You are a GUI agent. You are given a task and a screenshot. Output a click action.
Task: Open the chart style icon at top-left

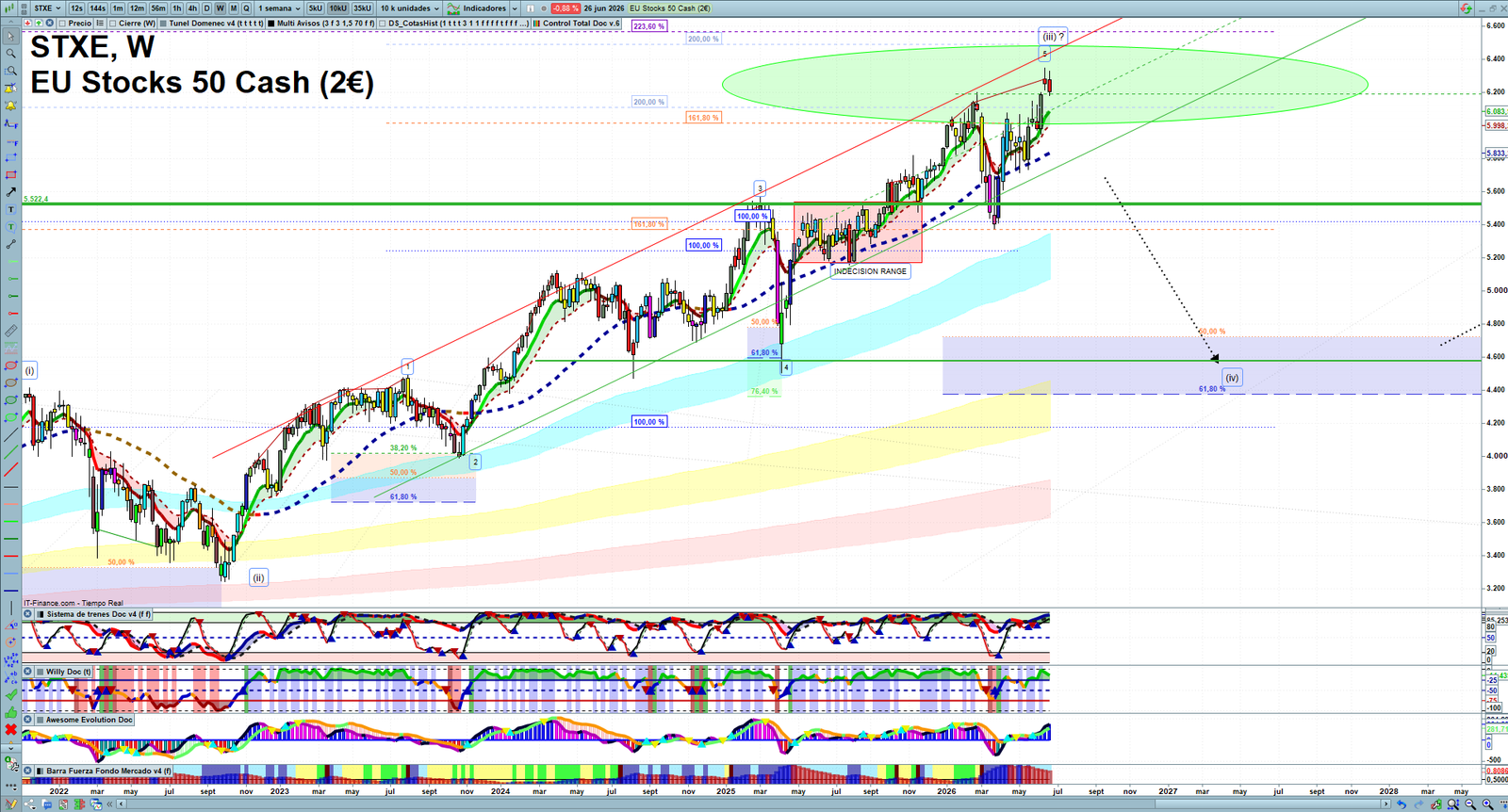(x=9, y=8)
